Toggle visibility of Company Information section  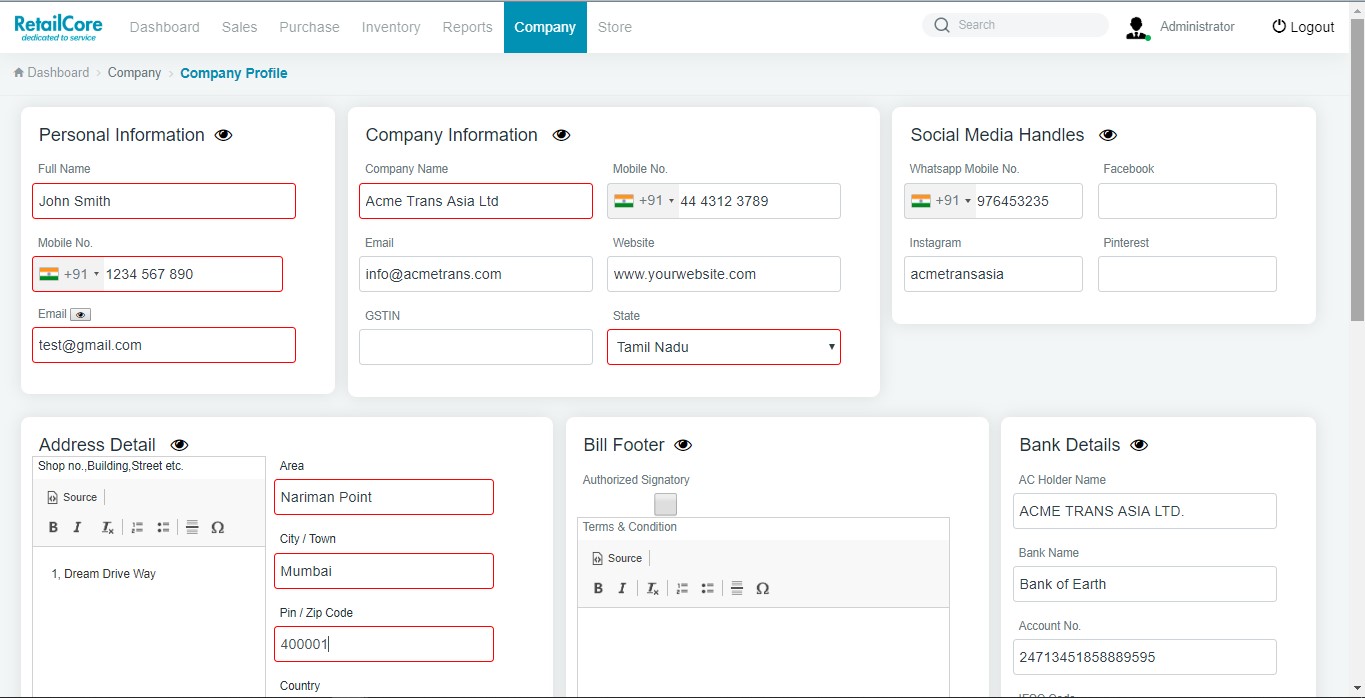[562, 135]
